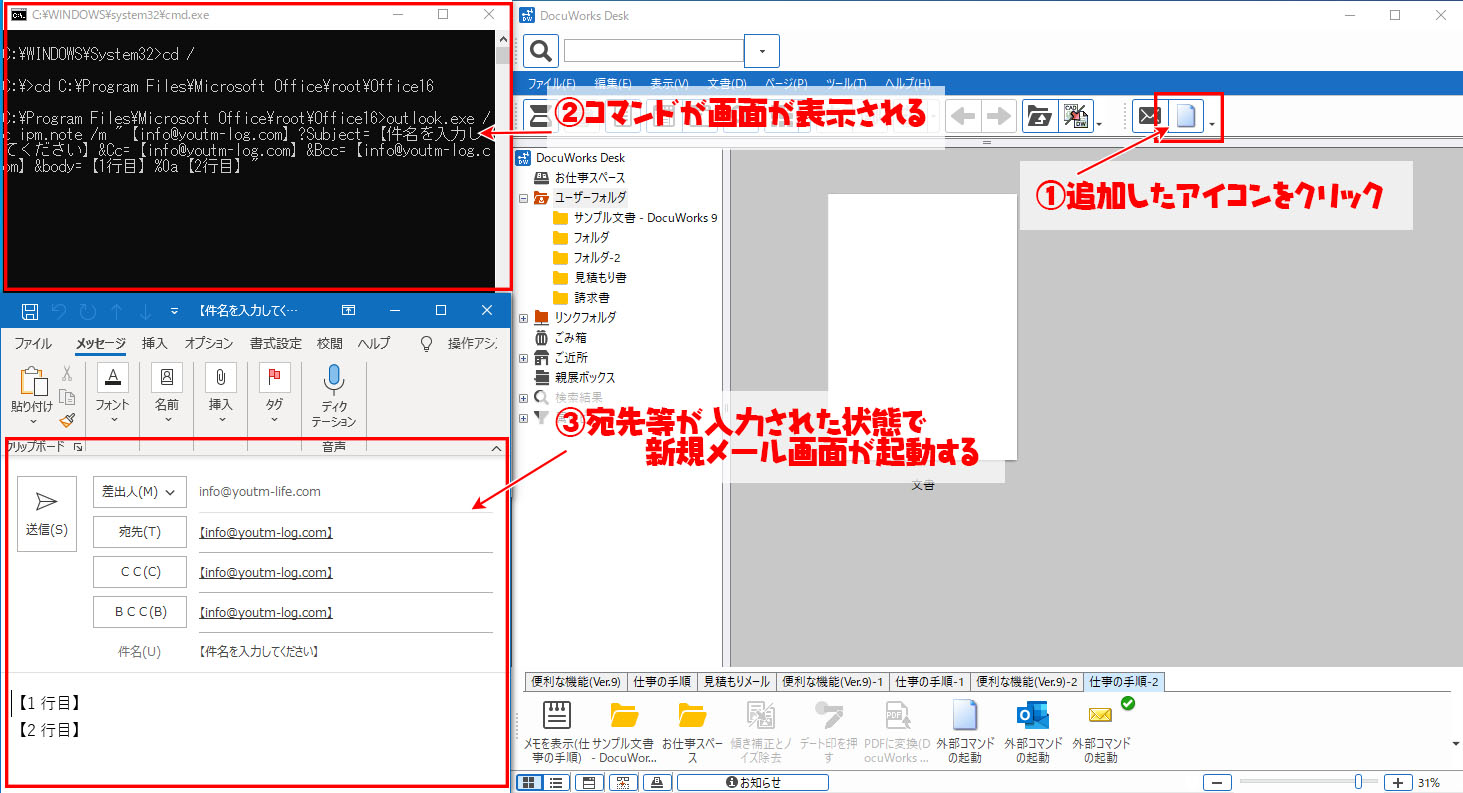Click 外部コマンドの起動 blank document icon
The image size is (1463, 793).
(x=965, y=715)
